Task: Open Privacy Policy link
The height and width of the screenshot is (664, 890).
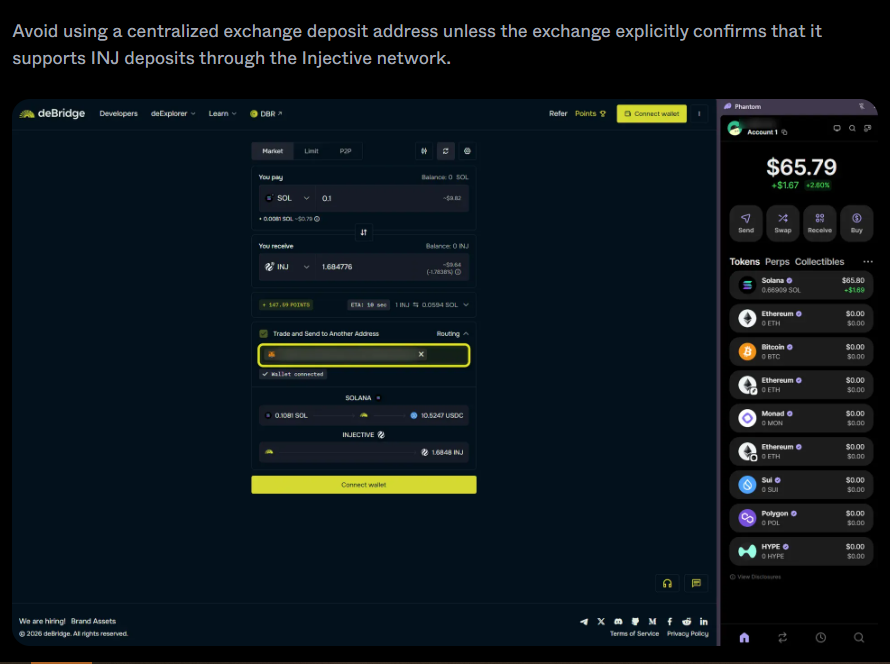Action: coord(688,634)
